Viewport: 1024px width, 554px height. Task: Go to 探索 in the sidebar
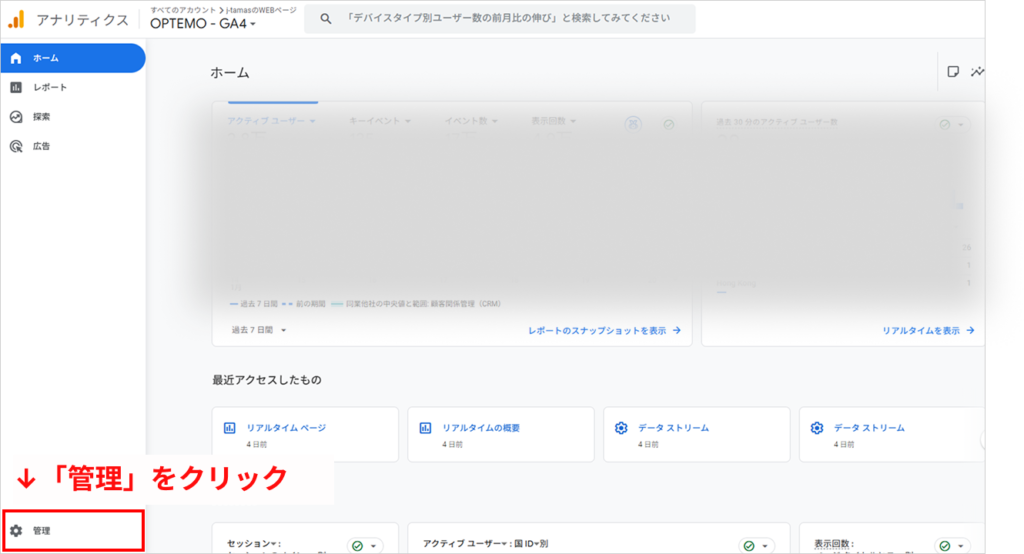point(72,117)
